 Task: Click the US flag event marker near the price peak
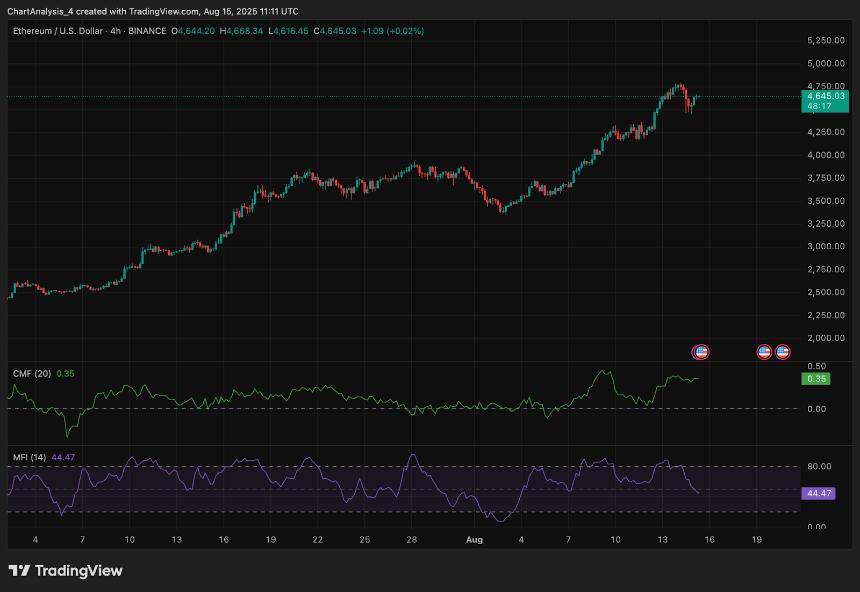point(700,352)
